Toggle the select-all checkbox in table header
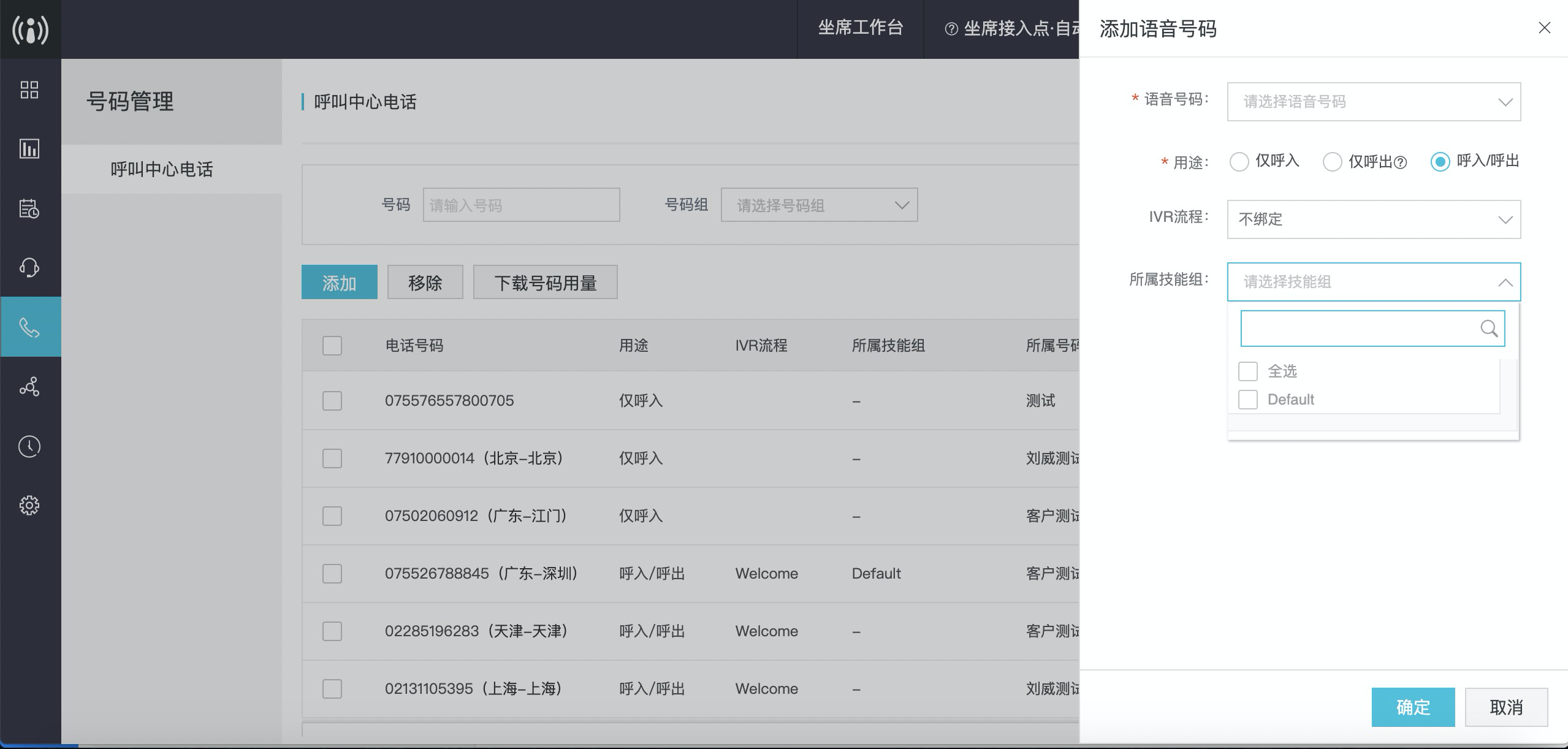Image resolution: width=1568 pixels, height=749 pixels. [x=332, y=346]
